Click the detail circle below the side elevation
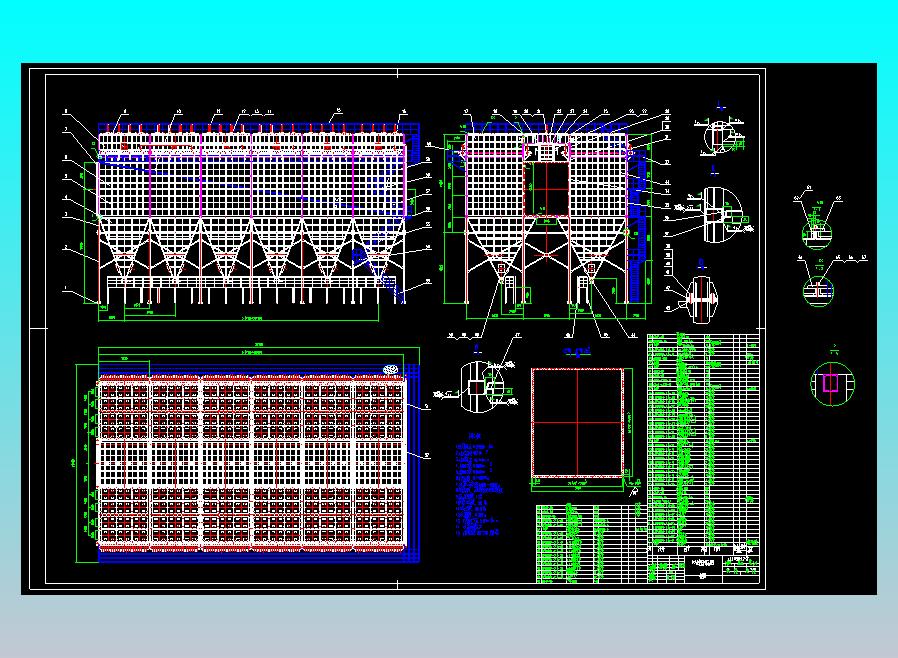This screenshot has height=658, width=898. [x=480, y=387]
